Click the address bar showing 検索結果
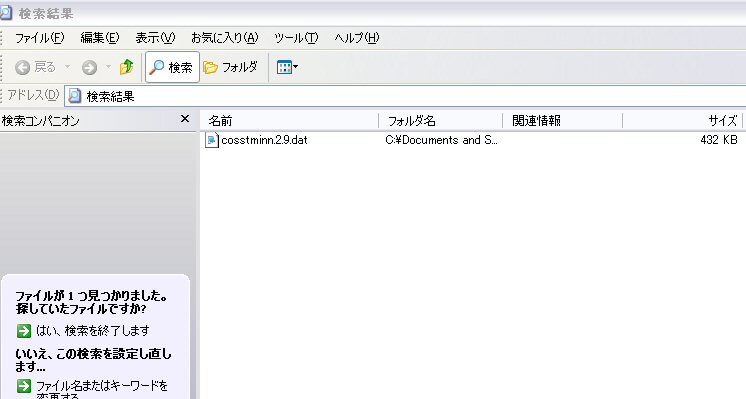 pos(404,96)
